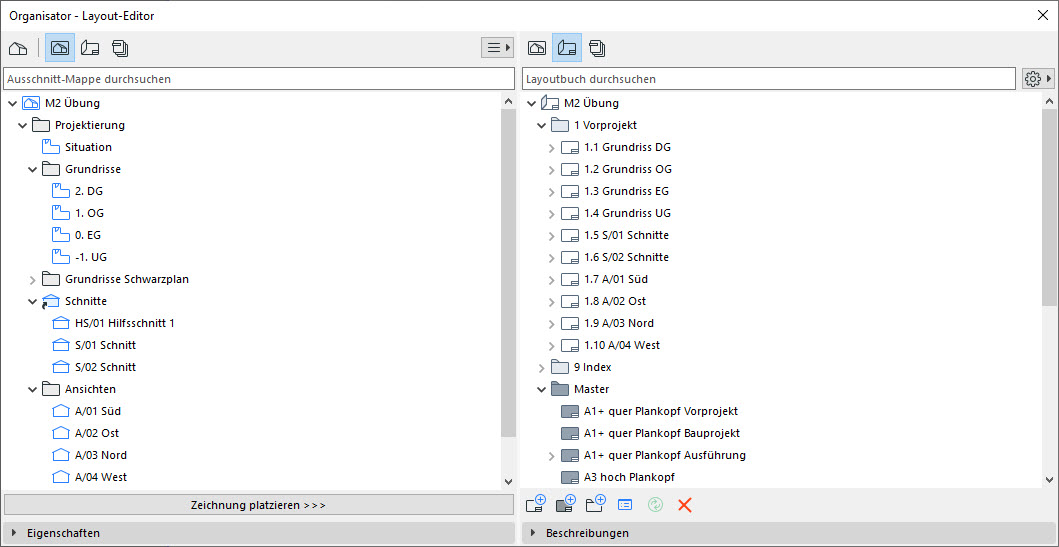The image size is (1059, 547).
Task: Open the left panel list options dropdown
Action: coord(497,47)
